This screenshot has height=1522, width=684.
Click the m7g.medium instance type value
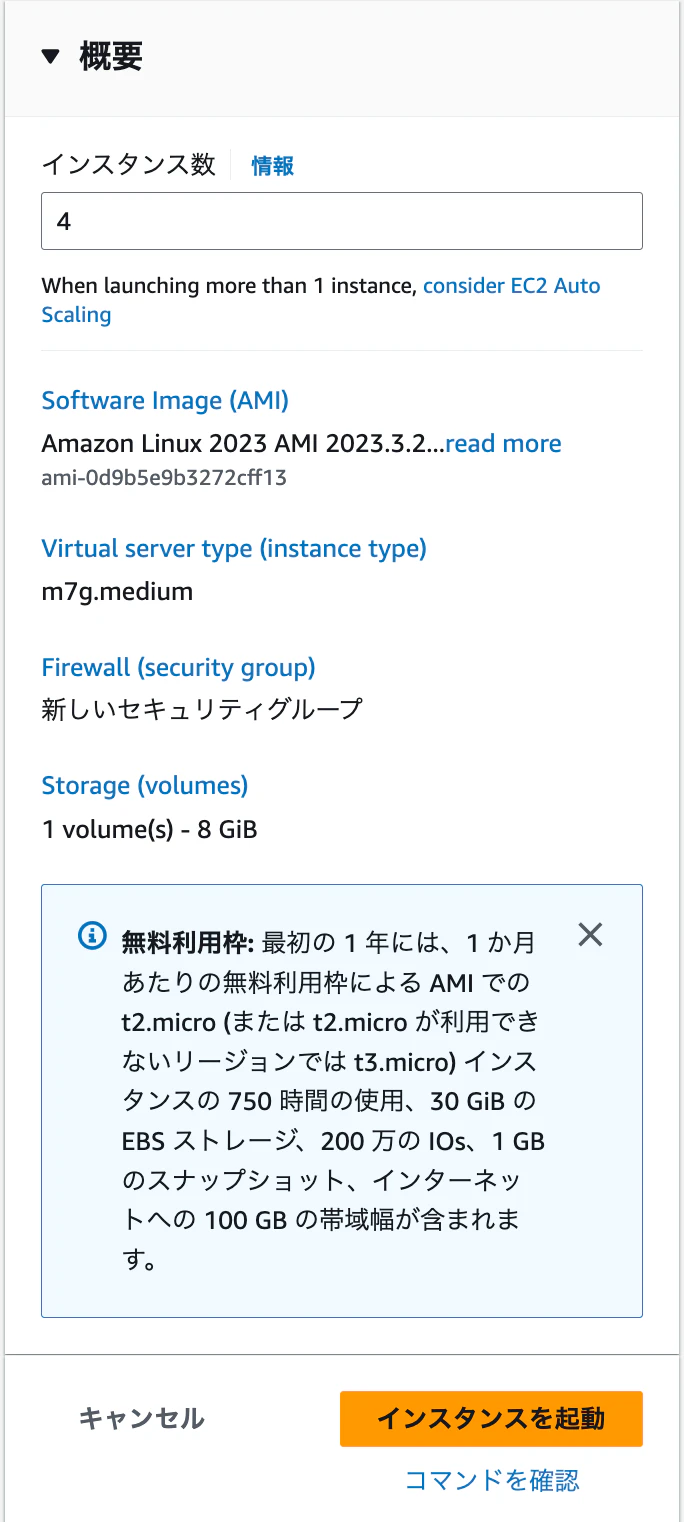[x=117, y=592]
